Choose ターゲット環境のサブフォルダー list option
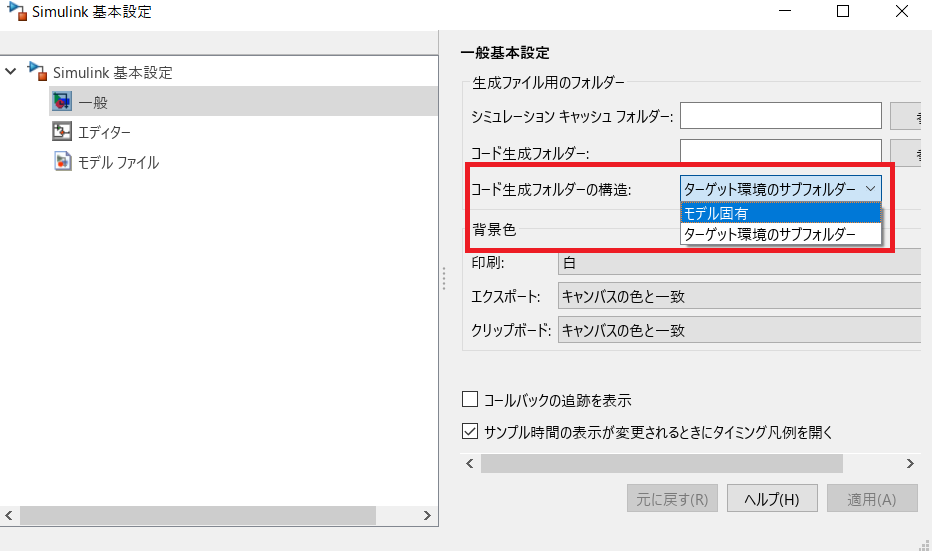Viewport: 932px width, 551px height. click(780, 234)
